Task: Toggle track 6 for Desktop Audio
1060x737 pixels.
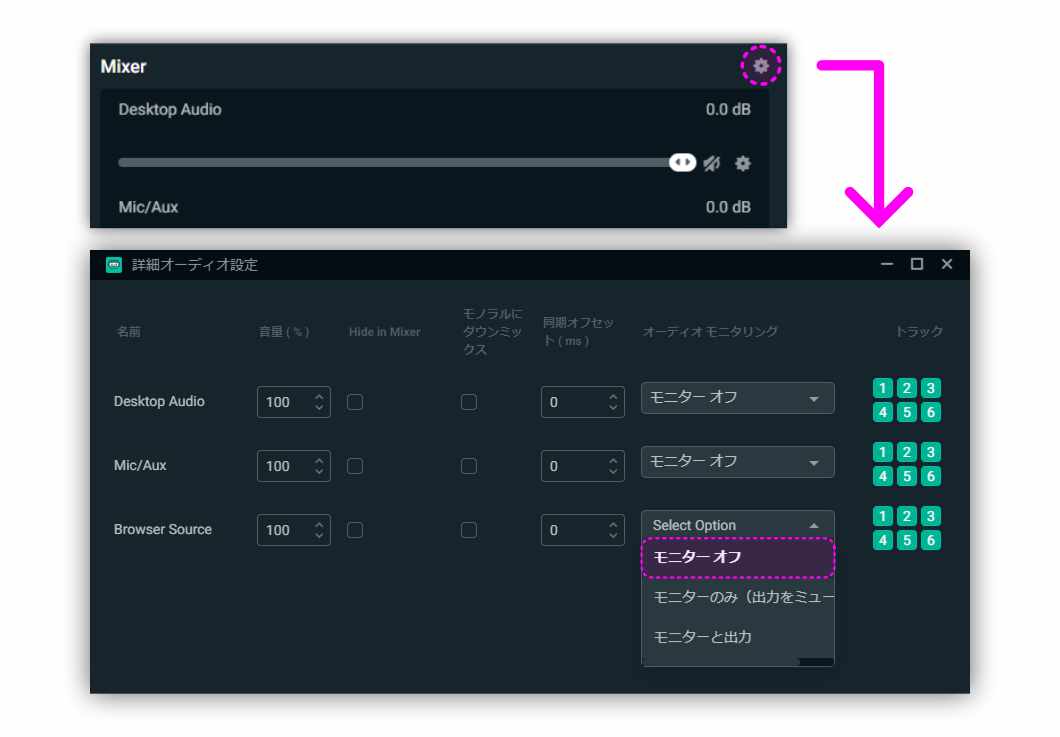Action: click(x=931, y=412)
